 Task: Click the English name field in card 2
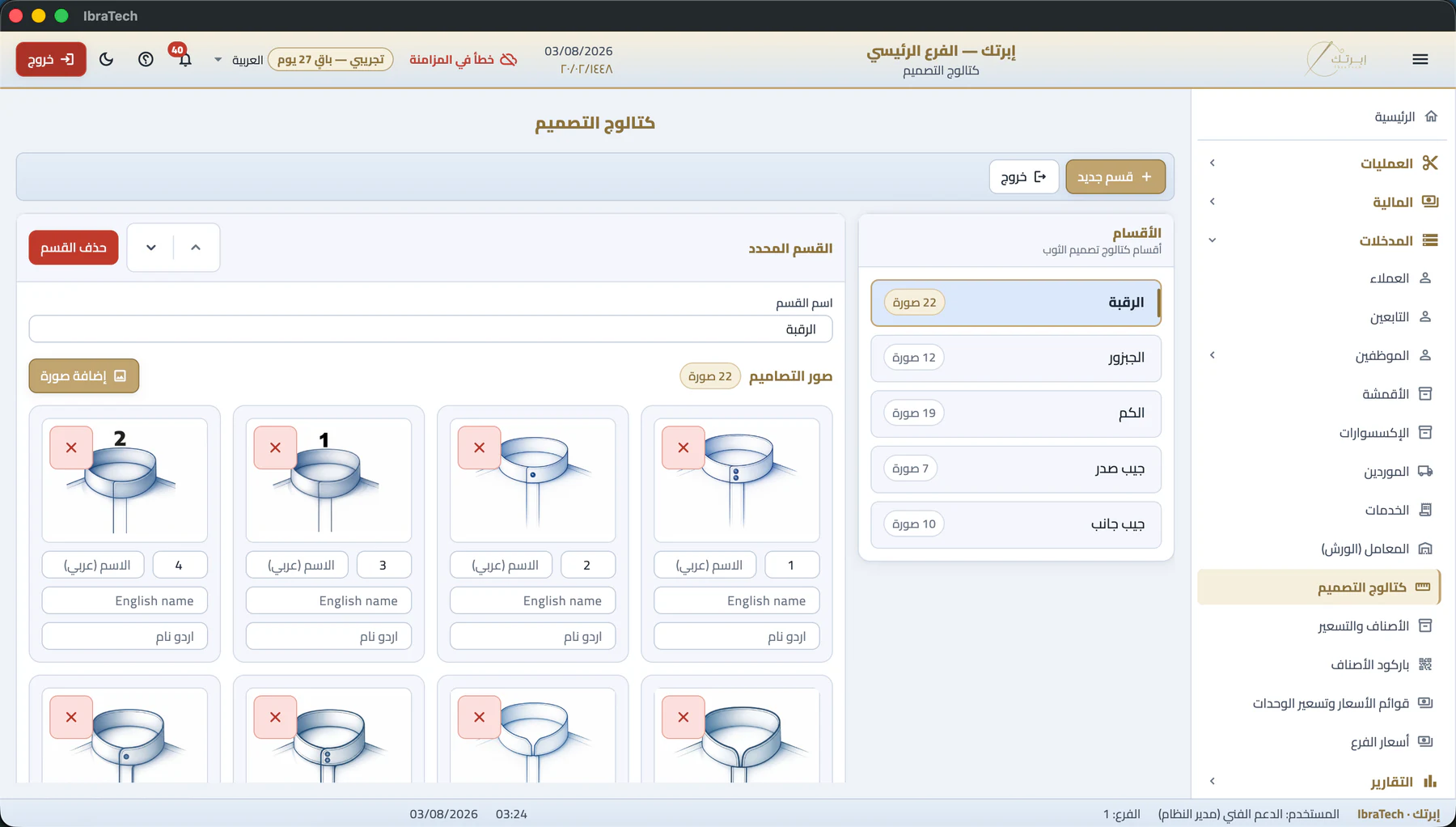pyautogui.click(x=532, y=600)
